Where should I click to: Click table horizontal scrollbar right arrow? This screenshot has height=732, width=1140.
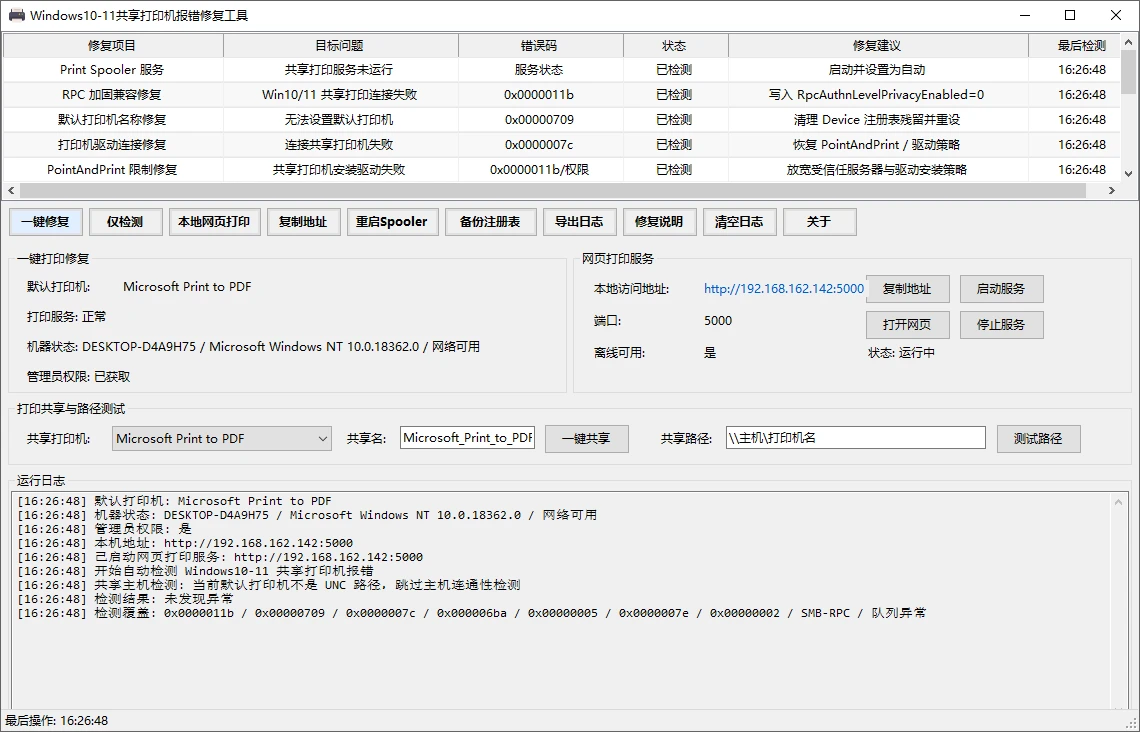click(1112, 190)
